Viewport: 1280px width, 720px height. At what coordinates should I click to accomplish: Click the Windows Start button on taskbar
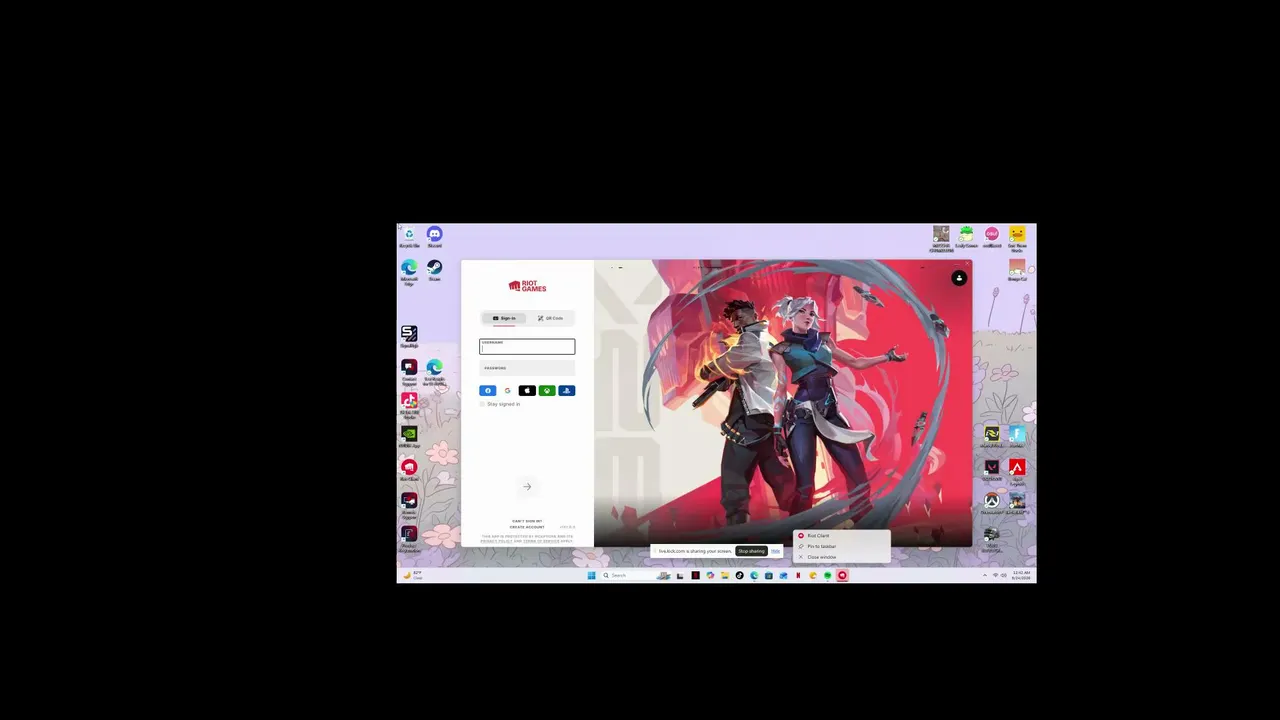tap(591, 575)
